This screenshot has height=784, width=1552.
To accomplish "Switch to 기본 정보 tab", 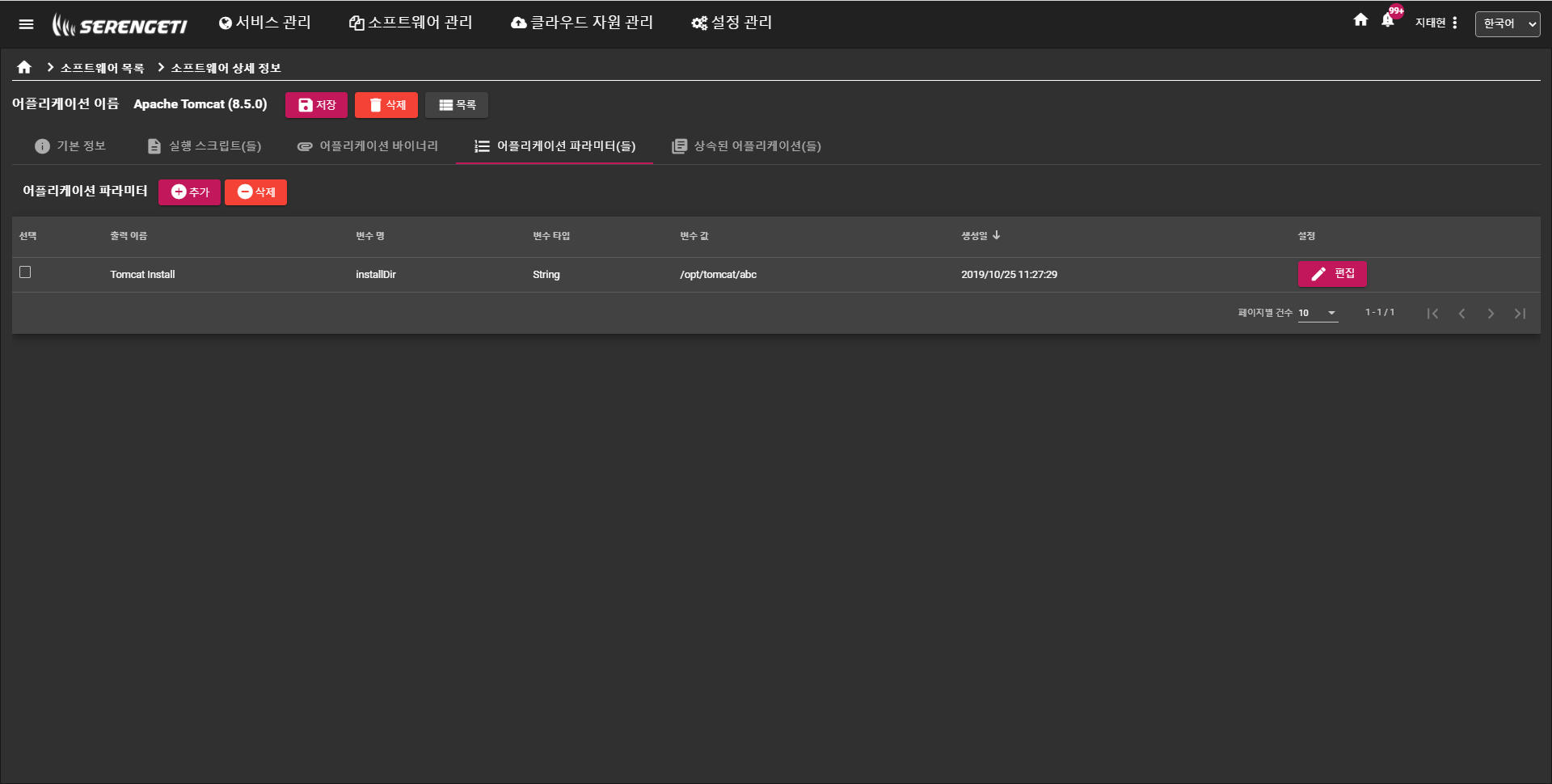I will (x=70, y=146).
